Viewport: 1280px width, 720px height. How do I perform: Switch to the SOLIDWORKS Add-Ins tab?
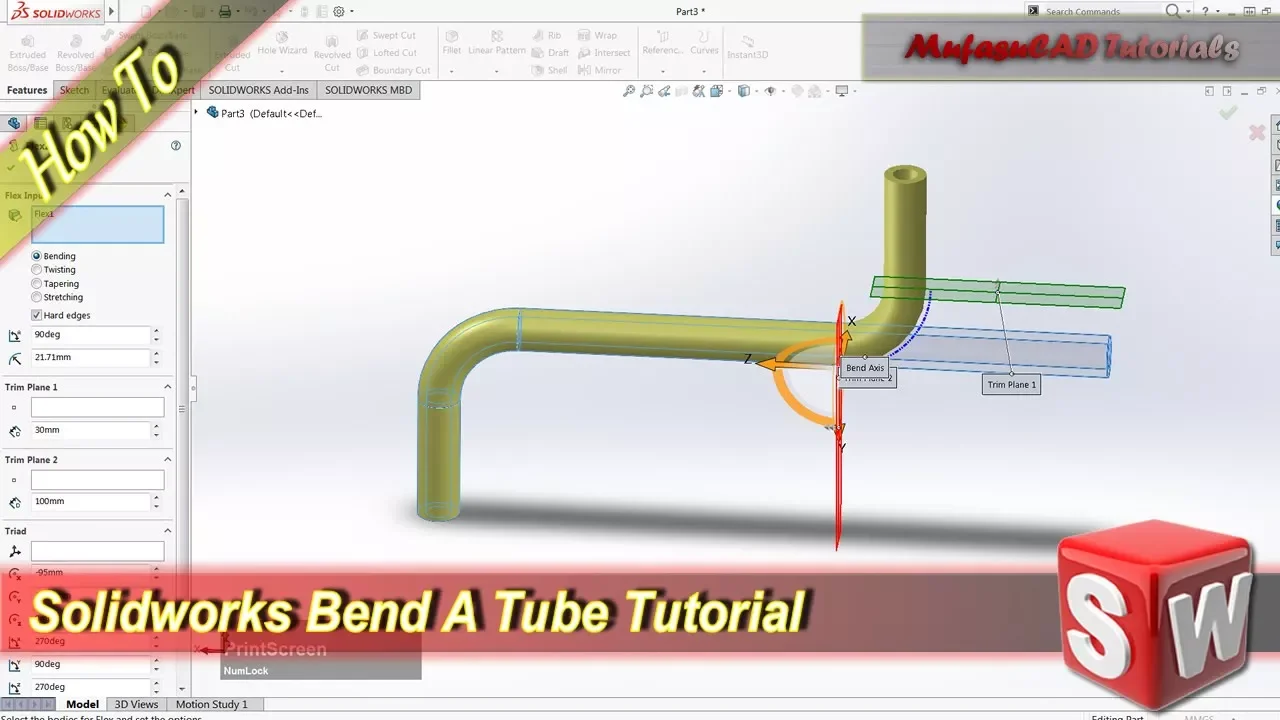[x=259, y=90]
